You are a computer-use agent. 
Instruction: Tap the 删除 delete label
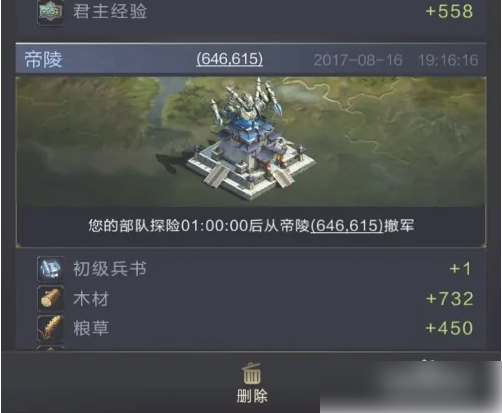pos(252,396)
